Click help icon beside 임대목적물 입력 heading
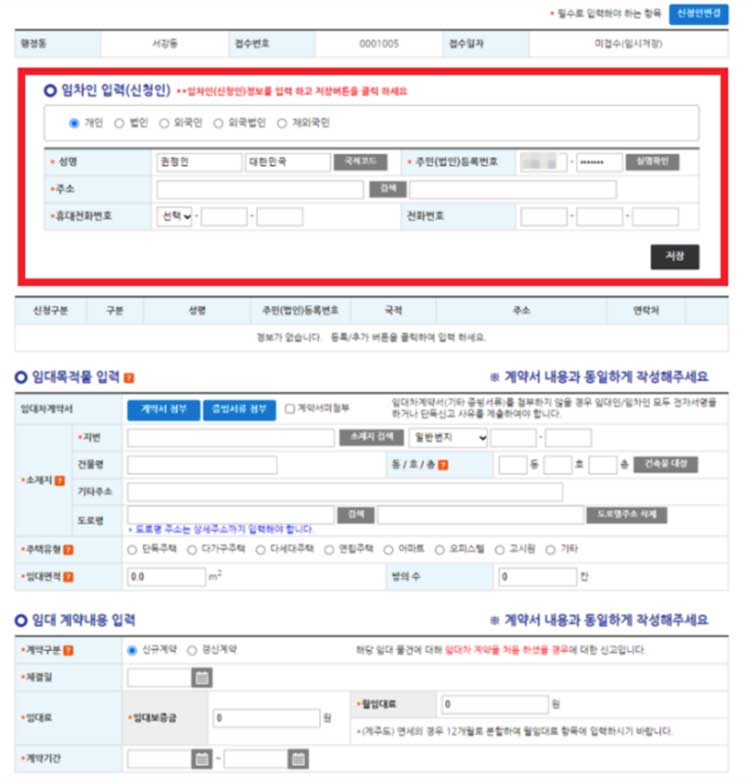This screenshot has width=750, height=782. tap(129, 378)
